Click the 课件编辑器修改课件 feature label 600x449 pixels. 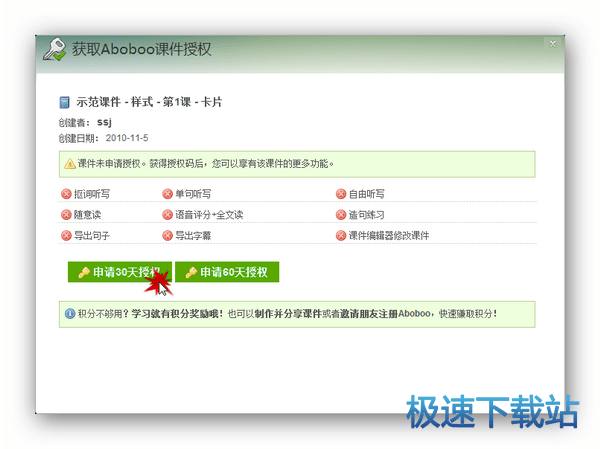coord(389,235)
